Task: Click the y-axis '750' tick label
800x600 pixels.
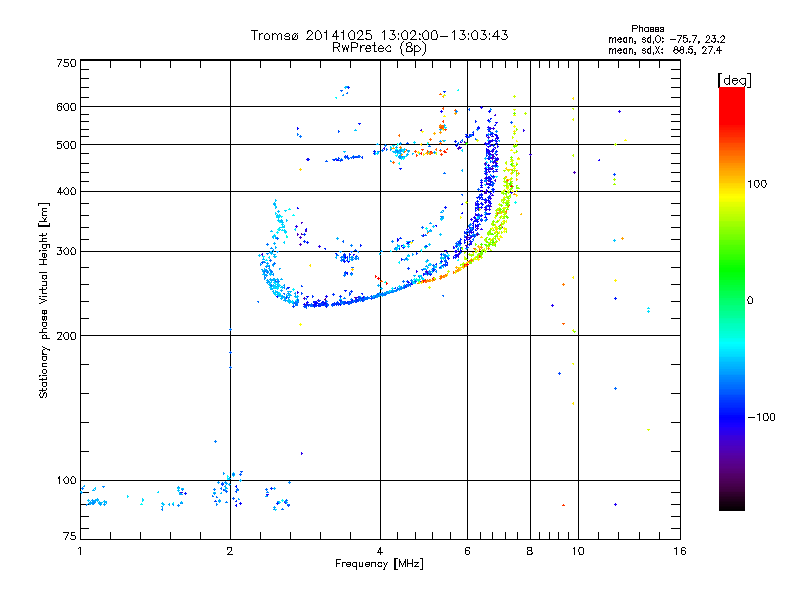Action: pos(66,63)
